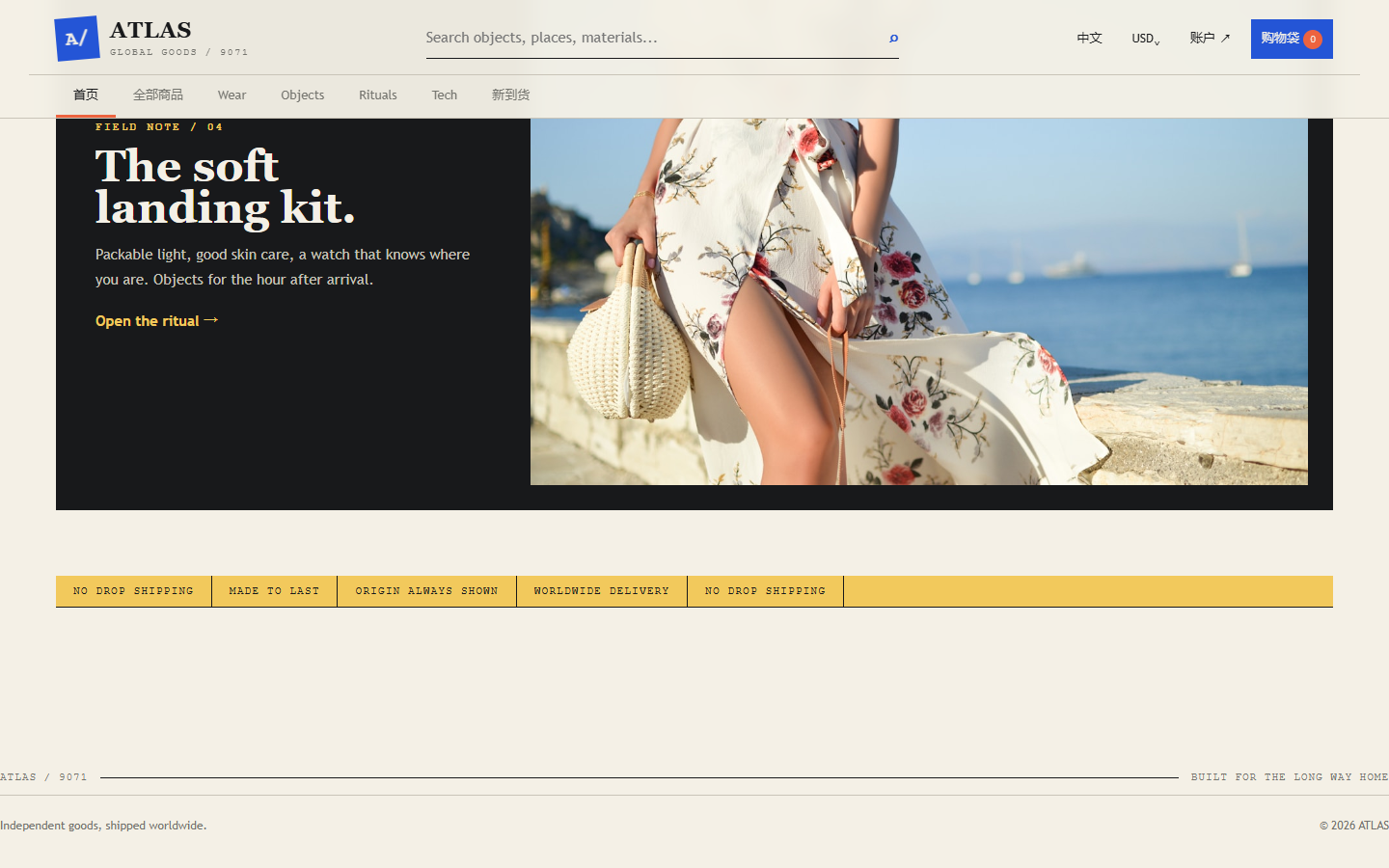Image resolution: width=1389 pixels, height=868 pixels.
Task: Click the © 2026 ATLAS copyright text
Action: pyautogui.click(x=1354, y=826)
